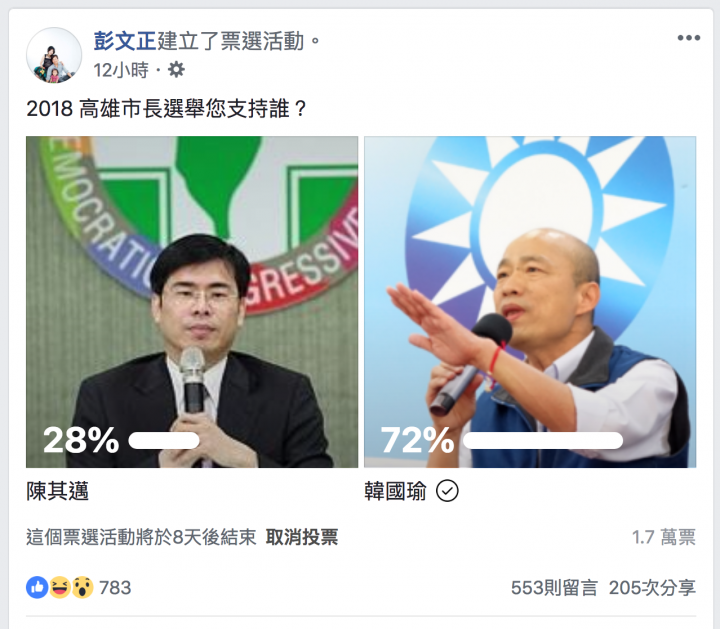Click the 韓國瑜 candidate name label
This screenshot has height=629, width=720.
point(395,491)
